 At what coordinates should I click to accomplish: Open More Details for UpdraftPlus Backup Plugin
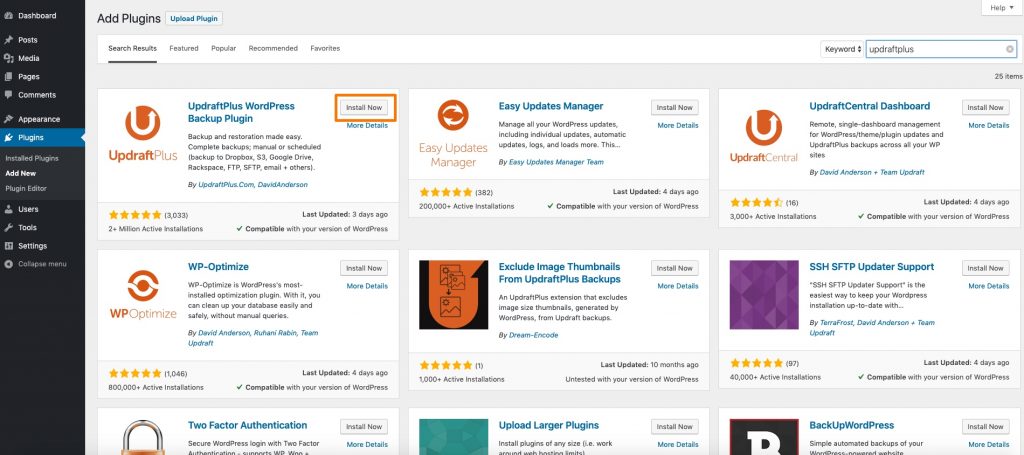(x=367, y=125)
